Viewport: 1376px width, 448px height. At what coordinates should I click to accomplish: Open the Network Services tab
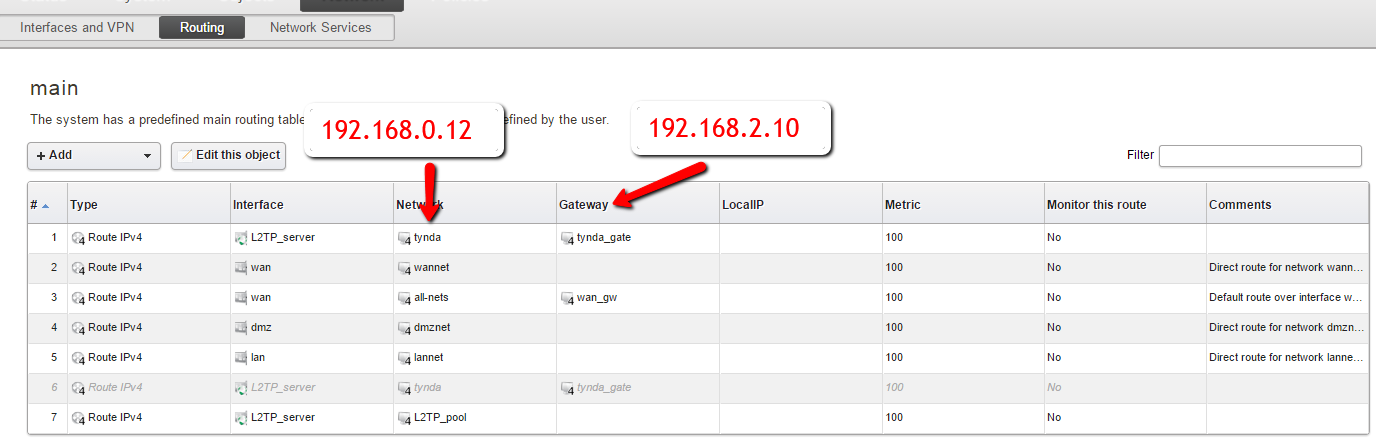[x=320, y=28]
